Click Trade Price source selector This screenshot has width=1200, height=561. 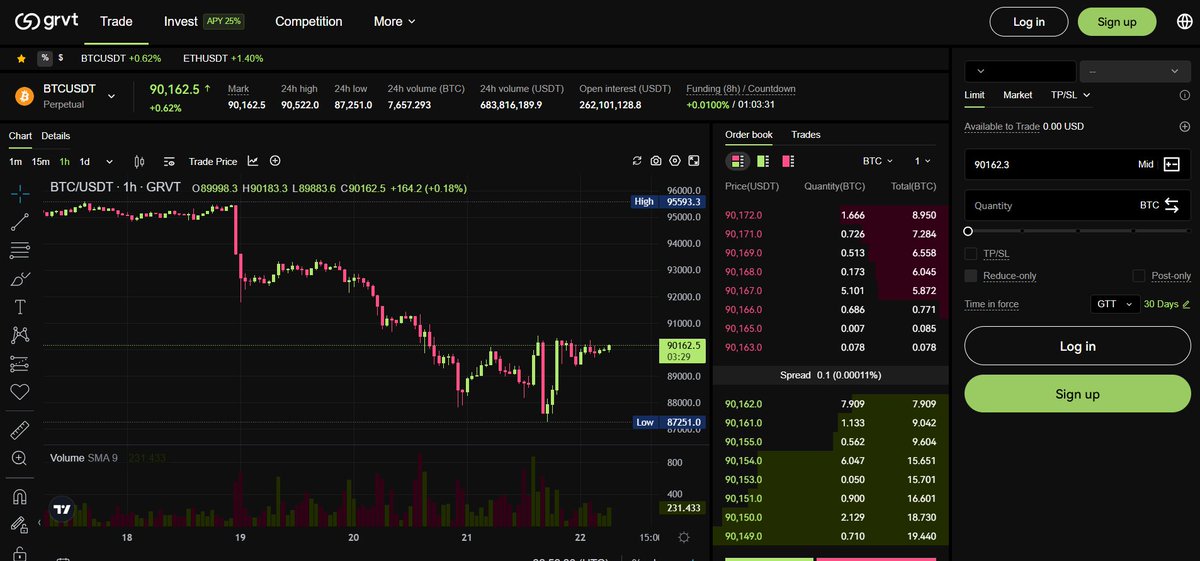click(213, 161)
